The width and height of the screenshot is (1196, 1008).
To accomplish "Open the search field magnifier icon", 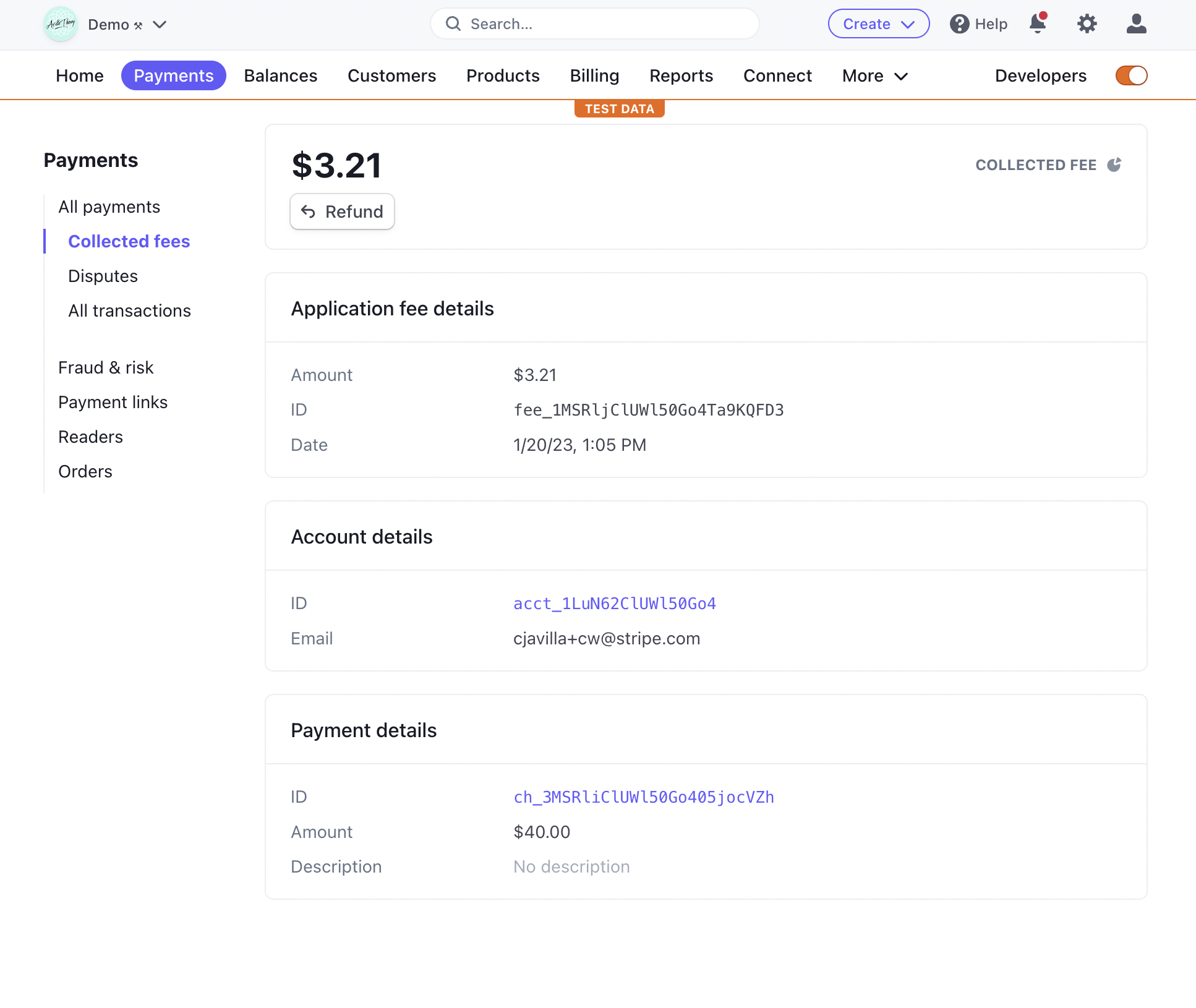I will (x=453, y=23).
